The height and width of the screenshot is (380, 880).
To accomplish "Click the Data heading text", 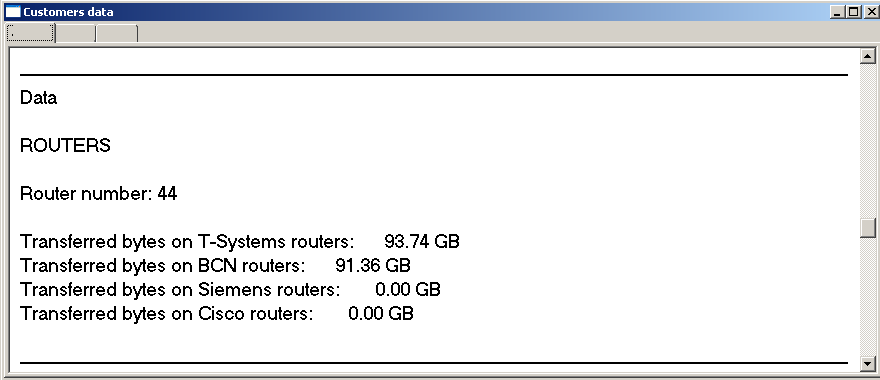I will point(38,98).
